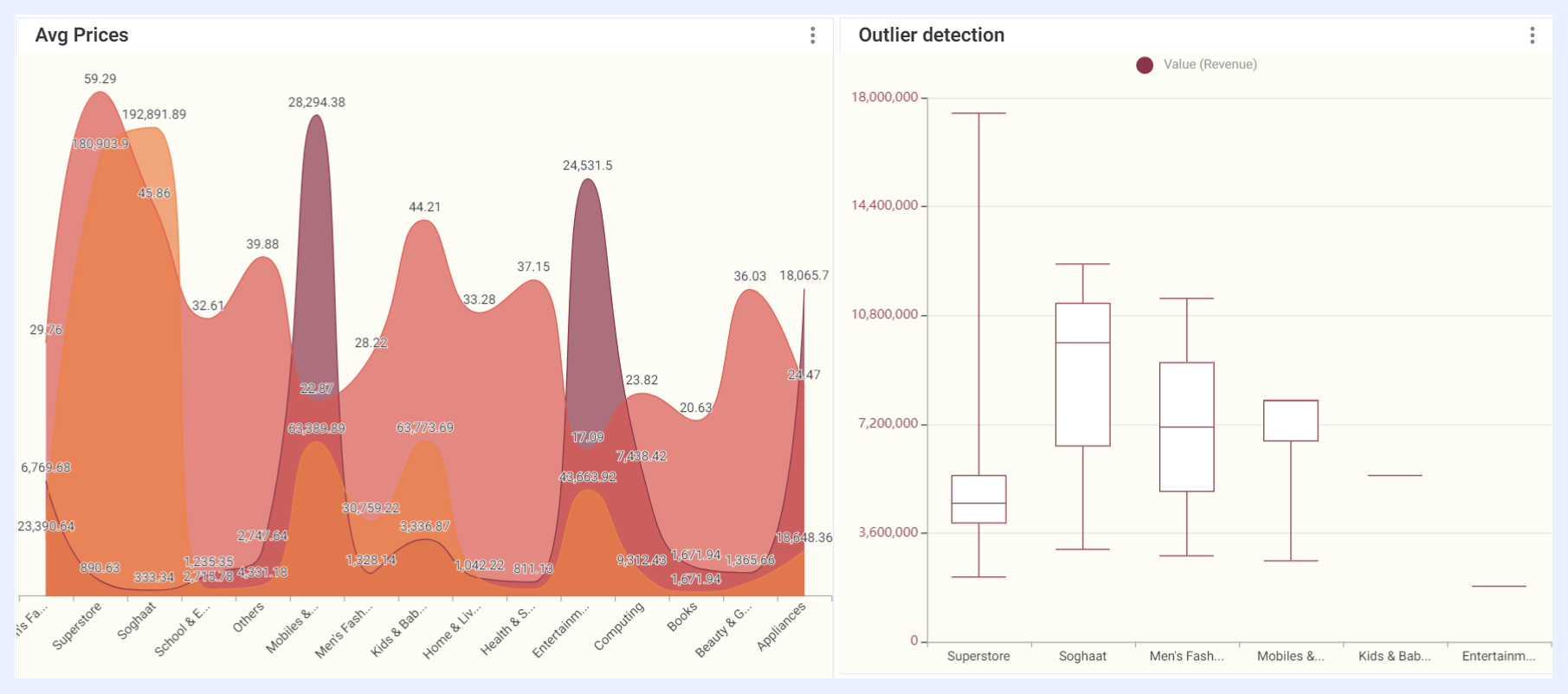Image resolution: width=1568 pixels, height=694 pixels.
Task: Click the 3,600,000 y-axis label
Action: click(x=887, y=532)
